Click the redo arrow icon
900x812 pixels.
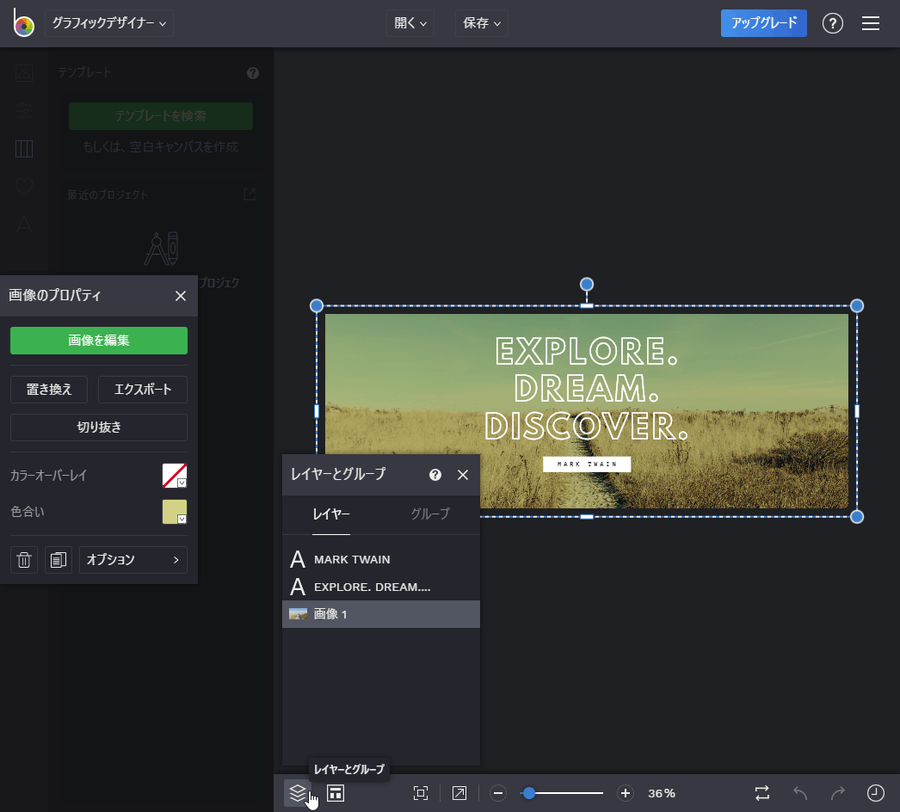point(838,793)
